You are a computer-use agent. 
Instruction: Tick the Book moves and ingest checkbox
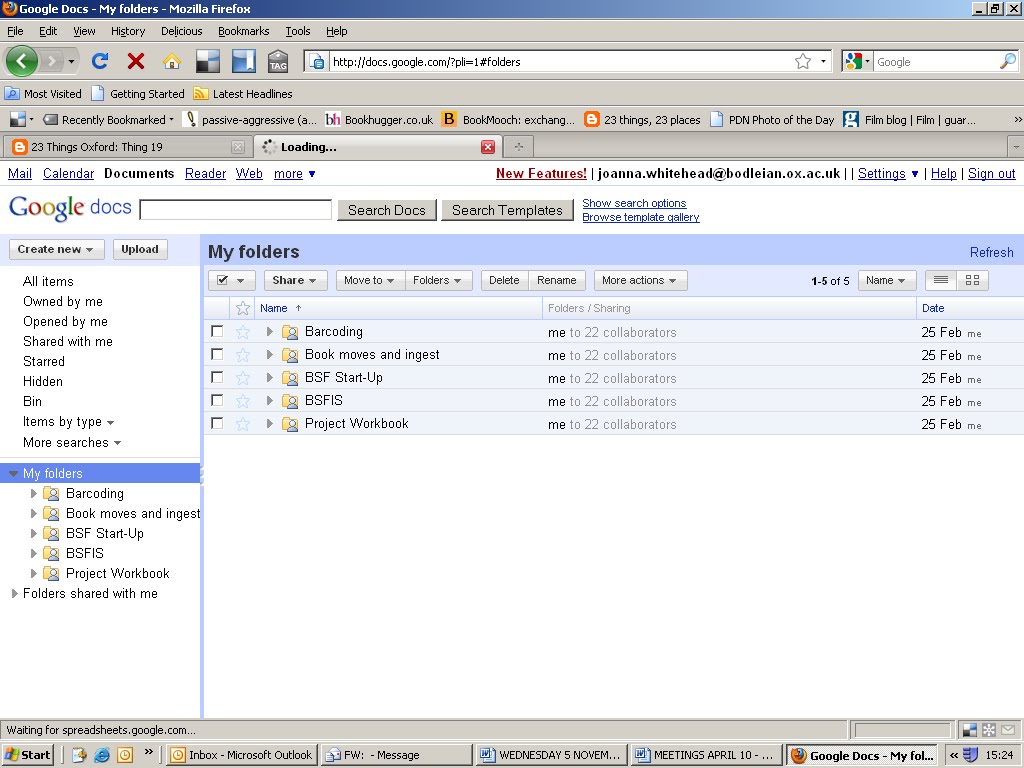[217, 354]
